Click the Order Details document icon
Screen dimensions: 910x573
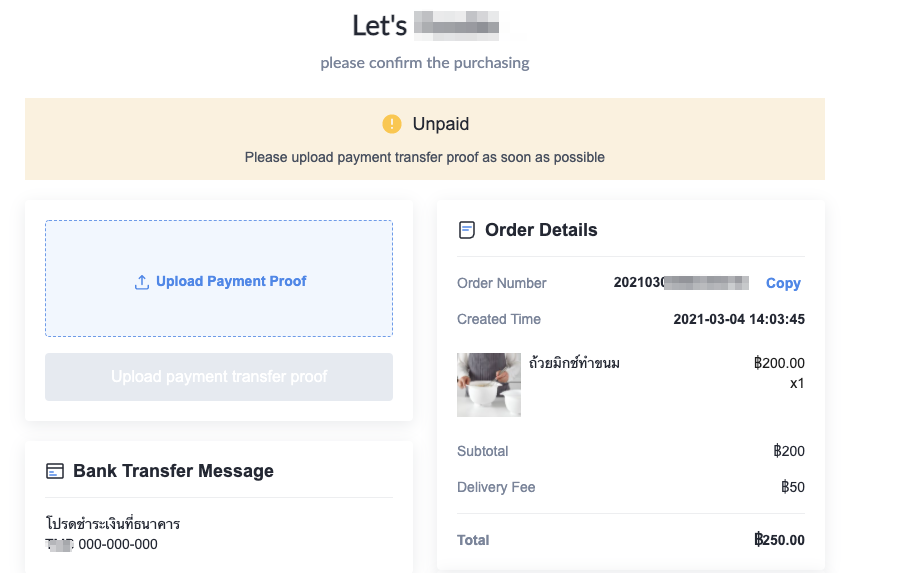click(467, 230)
